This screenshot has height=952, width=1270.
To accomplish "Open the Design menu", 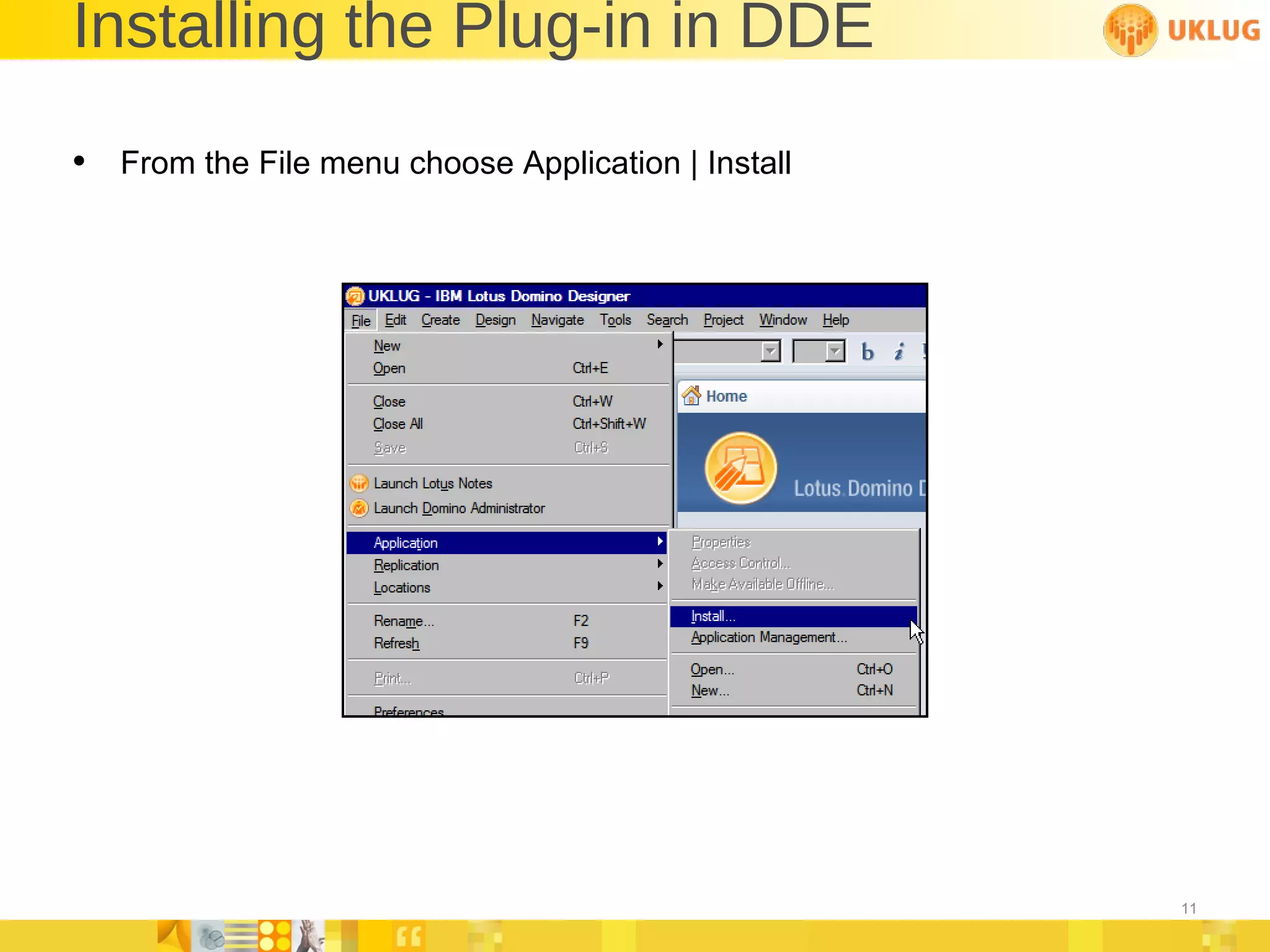I will tap(495, 320).
